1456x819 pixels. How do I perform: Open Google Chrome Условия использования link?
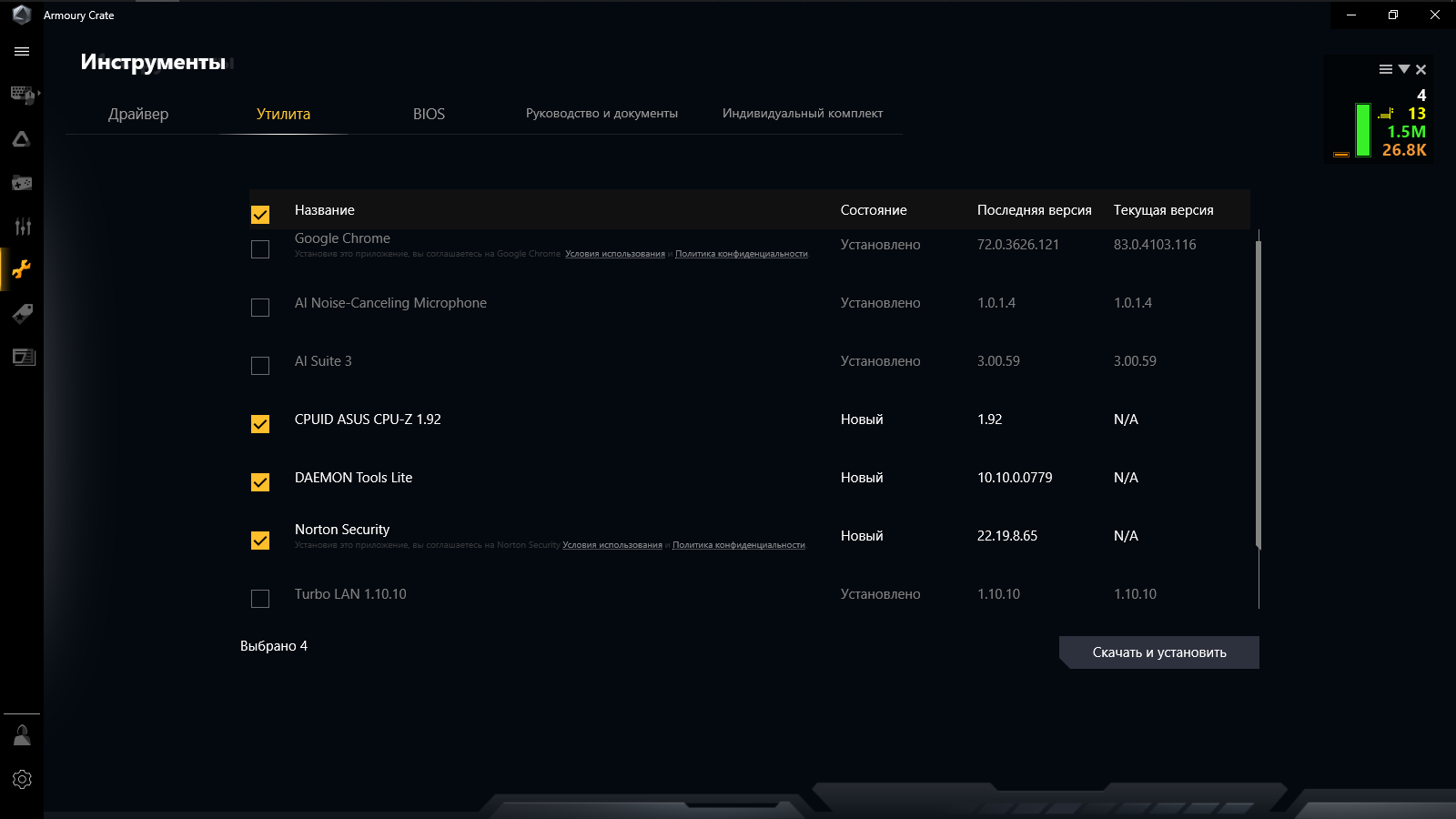(x=615, y=254)
